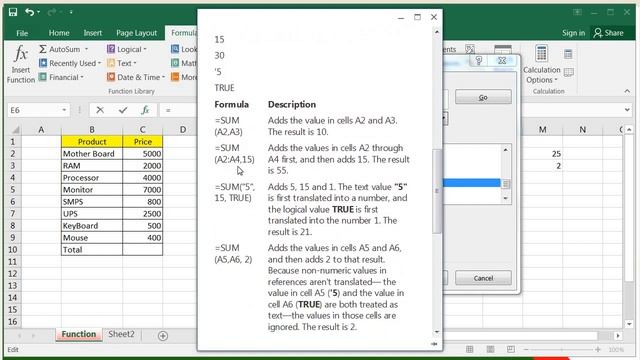The image size is (640, 360).
Task: Customize Quick Access Toolbar dropdown
Action: (x=71, y=12)
